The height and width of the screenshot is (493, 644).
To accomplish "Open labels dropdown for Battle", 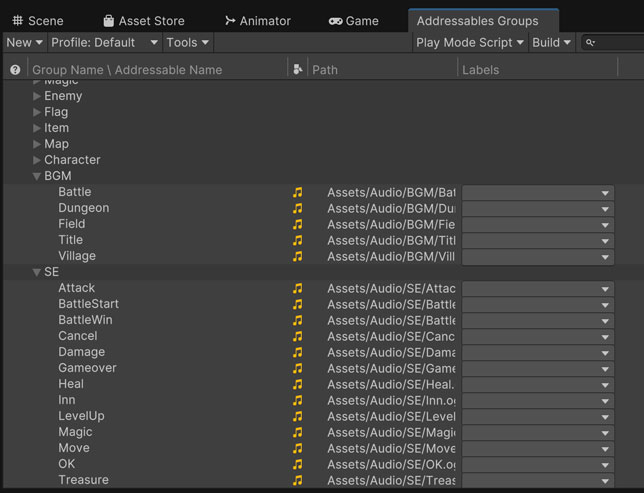I will point(538,193).
